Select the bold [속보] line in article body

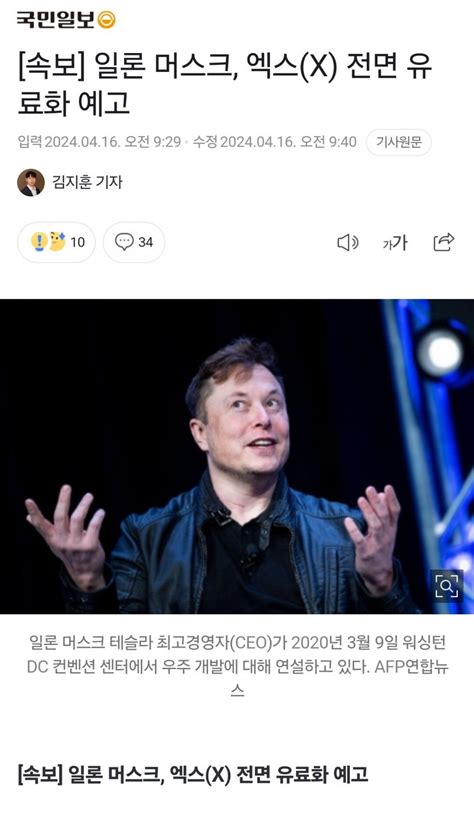tap(193, 775)
